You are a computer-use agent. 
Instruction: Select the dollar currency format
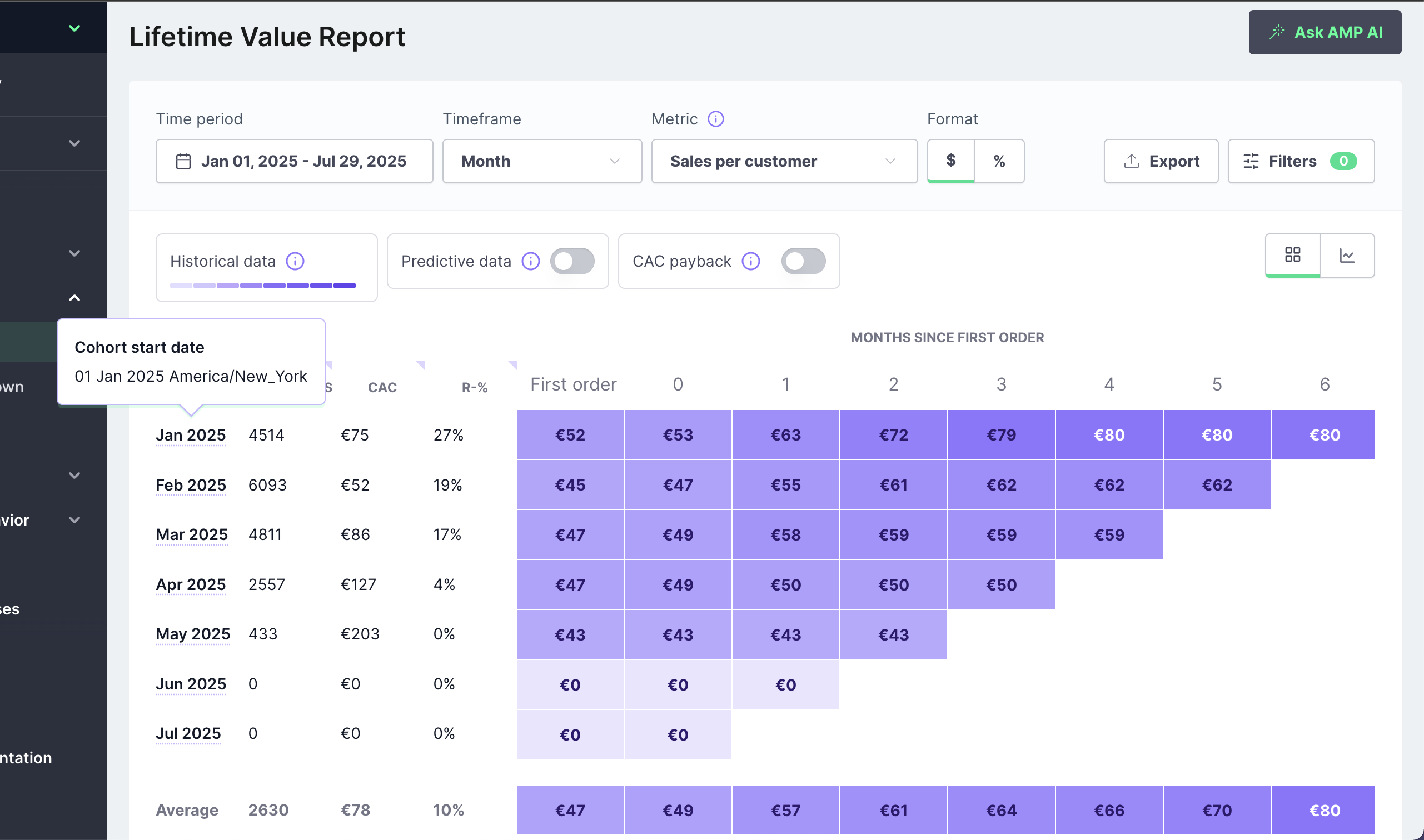pos(950,161)
